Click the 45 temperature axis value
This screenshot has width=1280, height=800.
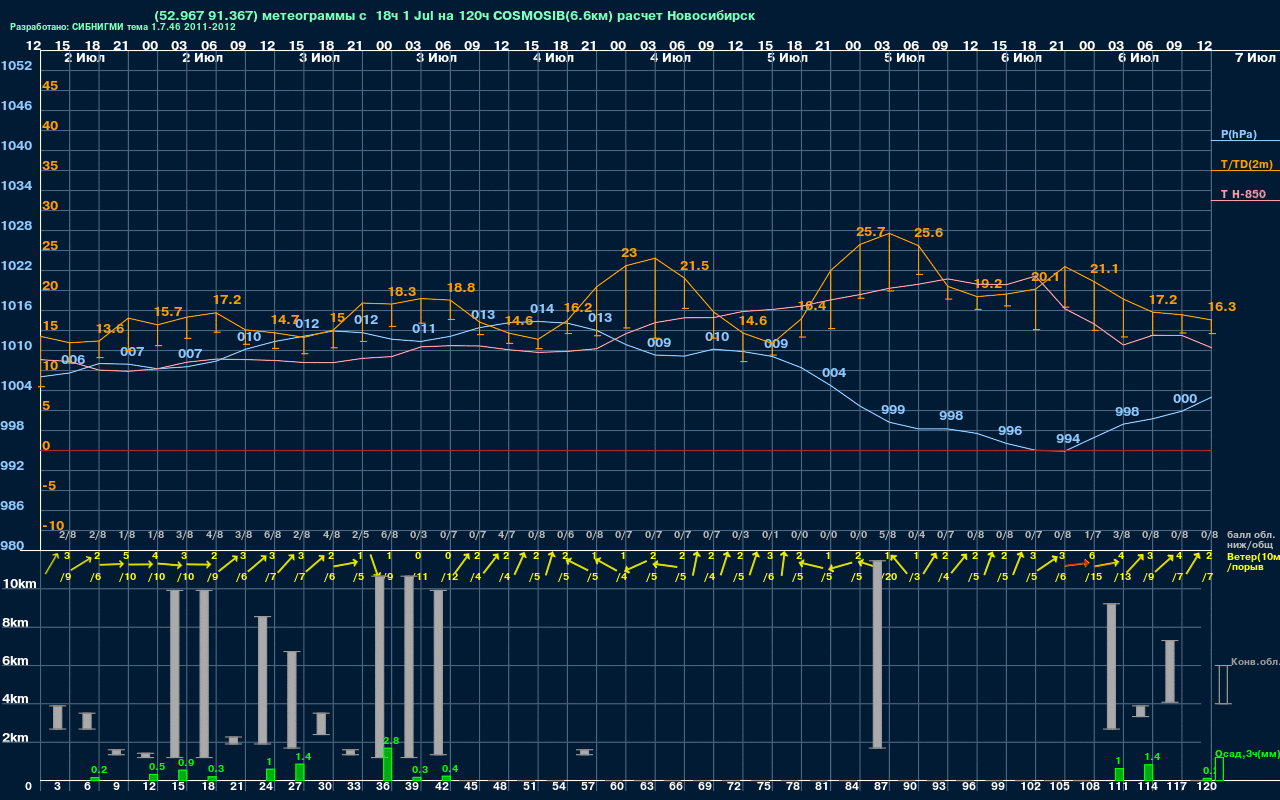(x=50, y=86)
